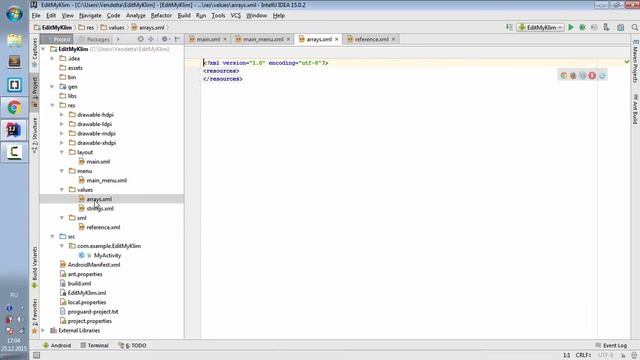Open the TODO tool window

tap(132, 345)
